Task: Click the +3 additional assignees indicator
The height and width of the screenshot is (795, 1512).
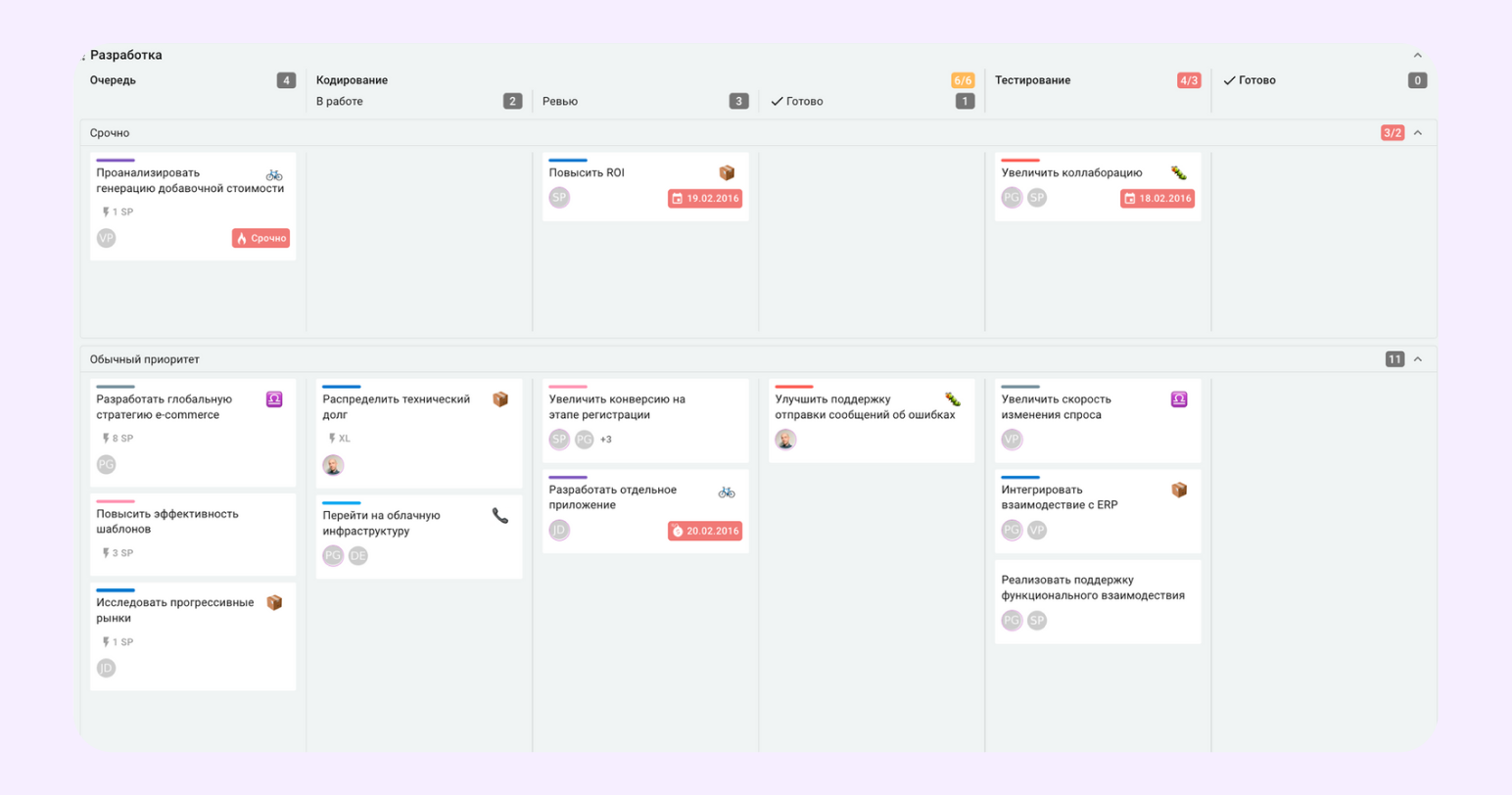Action: coord(606,440)
